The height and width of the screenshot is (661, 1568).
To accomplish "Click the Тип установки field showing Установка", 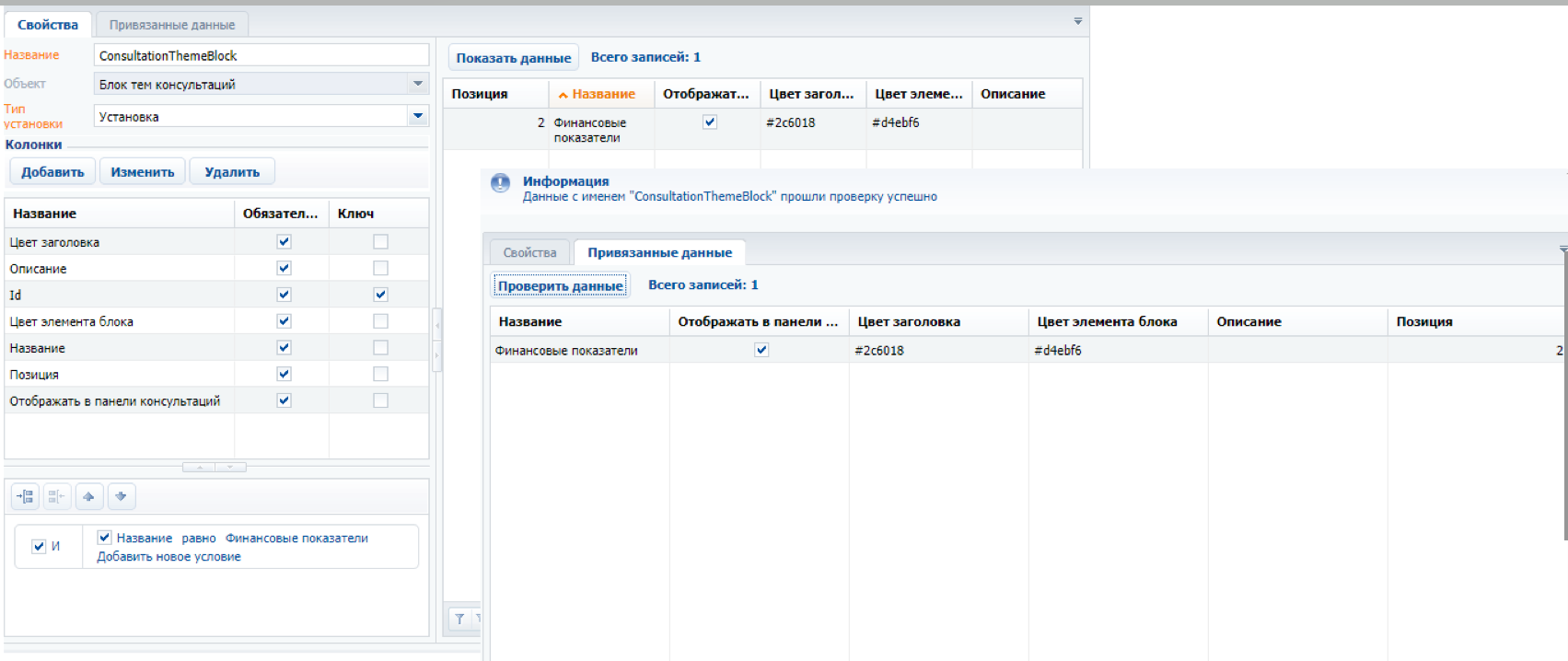I will click(261, 116).
